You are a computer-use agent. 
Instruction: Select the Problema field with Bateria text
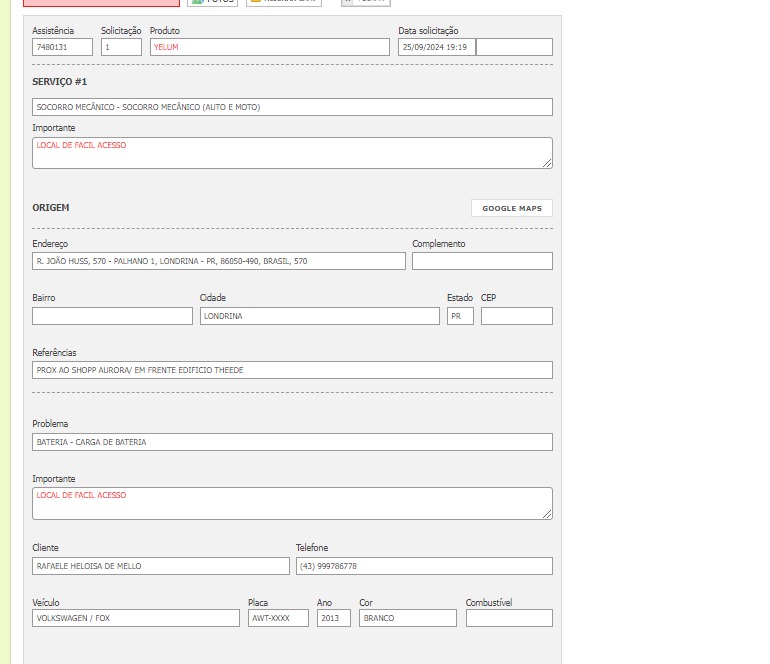(x=292, y=442)
